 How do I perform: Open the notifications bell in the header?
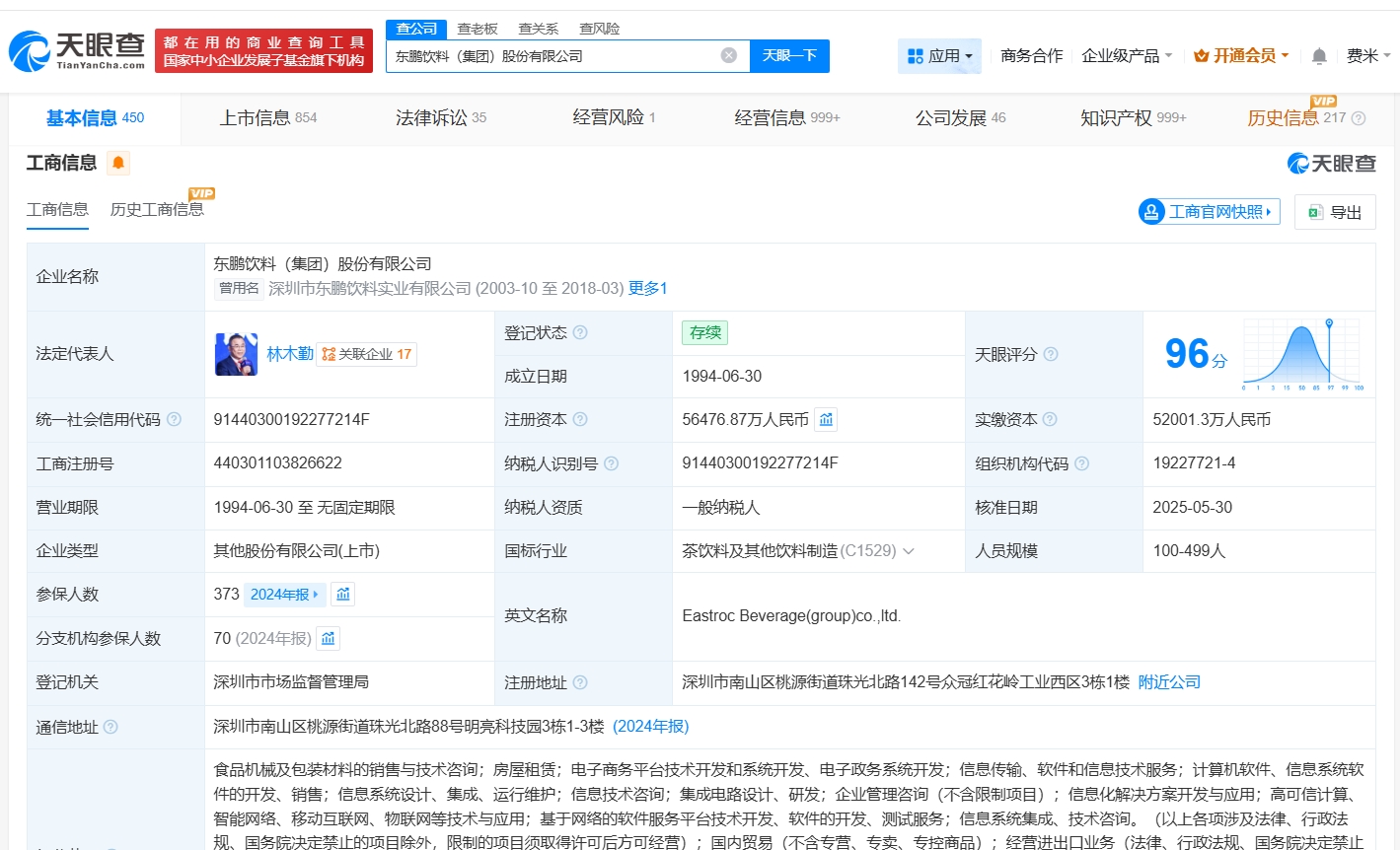point(1319,56)
